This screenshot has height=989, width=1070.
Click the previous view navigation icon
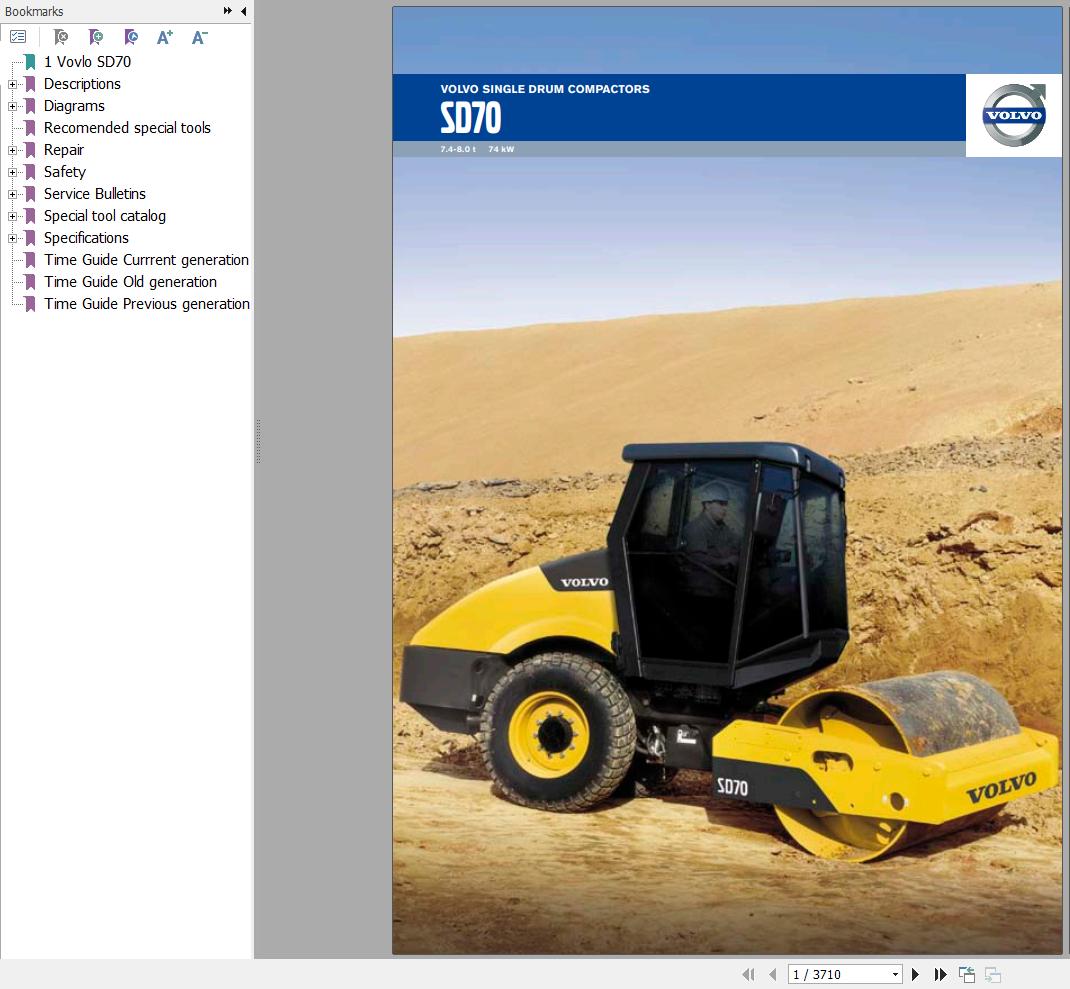click(x=966, y=975)
